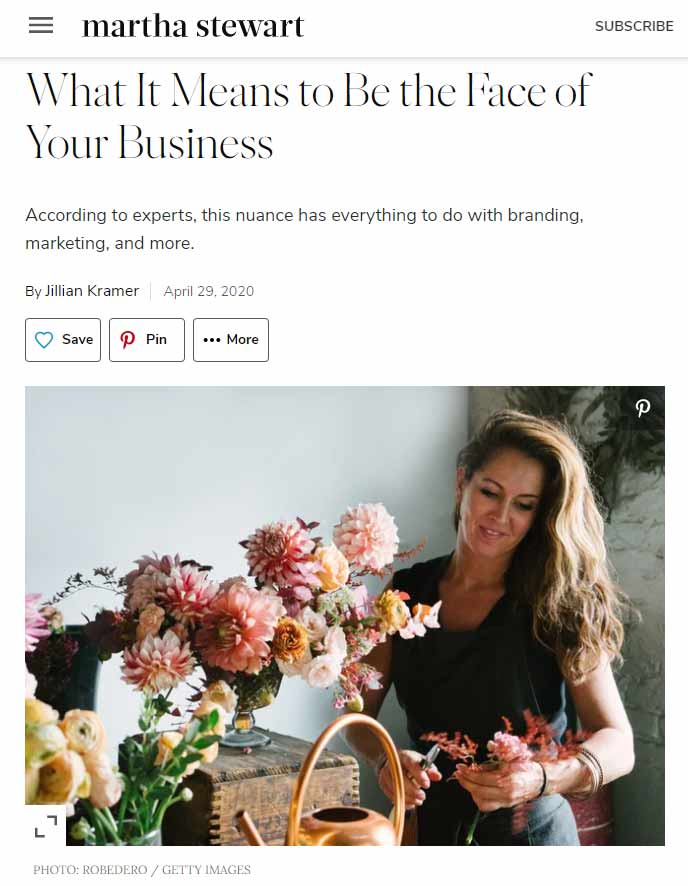Click the Pinterest logo in Pin button
The height and width of the screenshot is (886, 688).
point(128,340)
